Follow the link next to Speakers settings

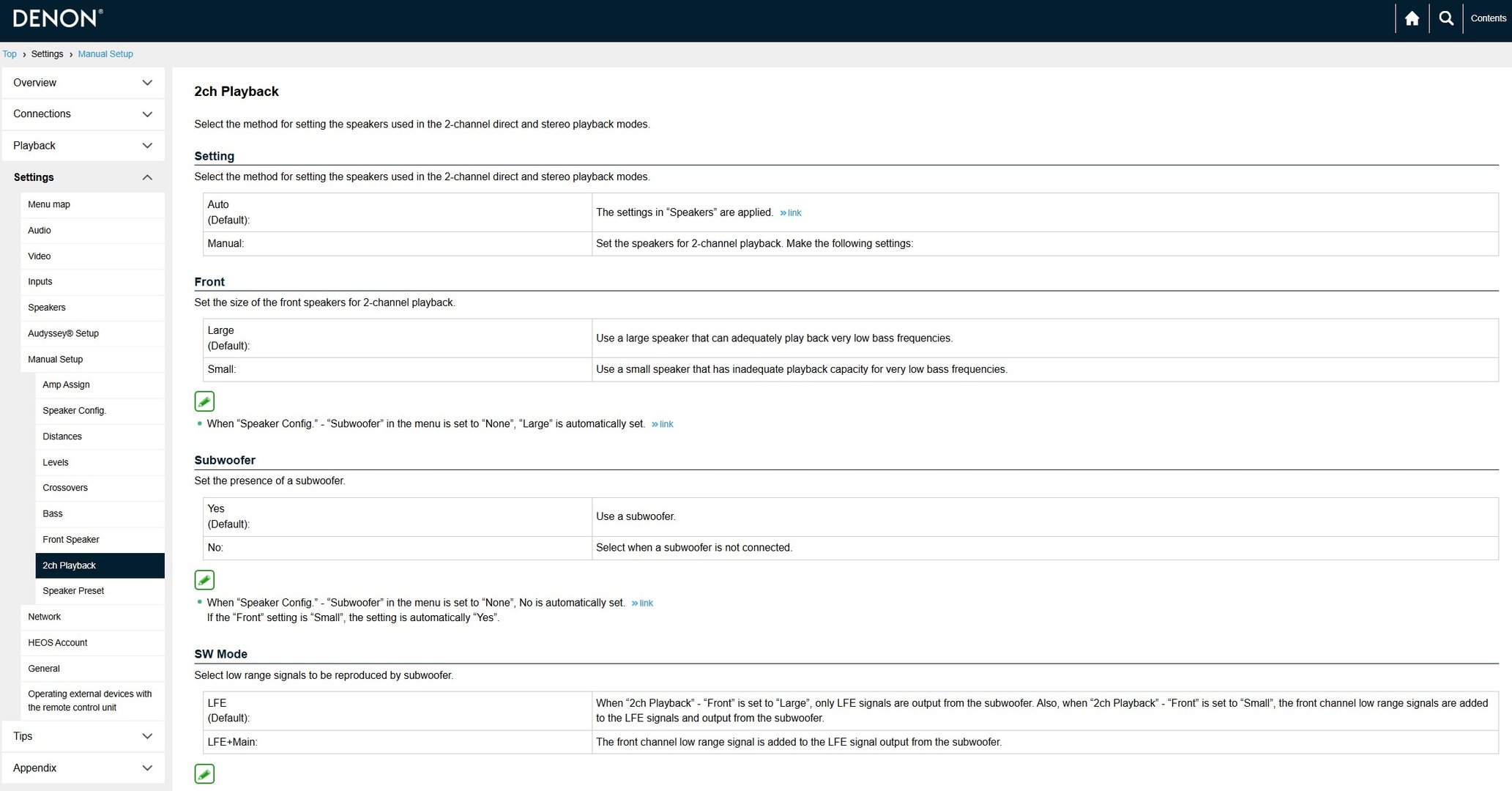click(x=791, y=213)
